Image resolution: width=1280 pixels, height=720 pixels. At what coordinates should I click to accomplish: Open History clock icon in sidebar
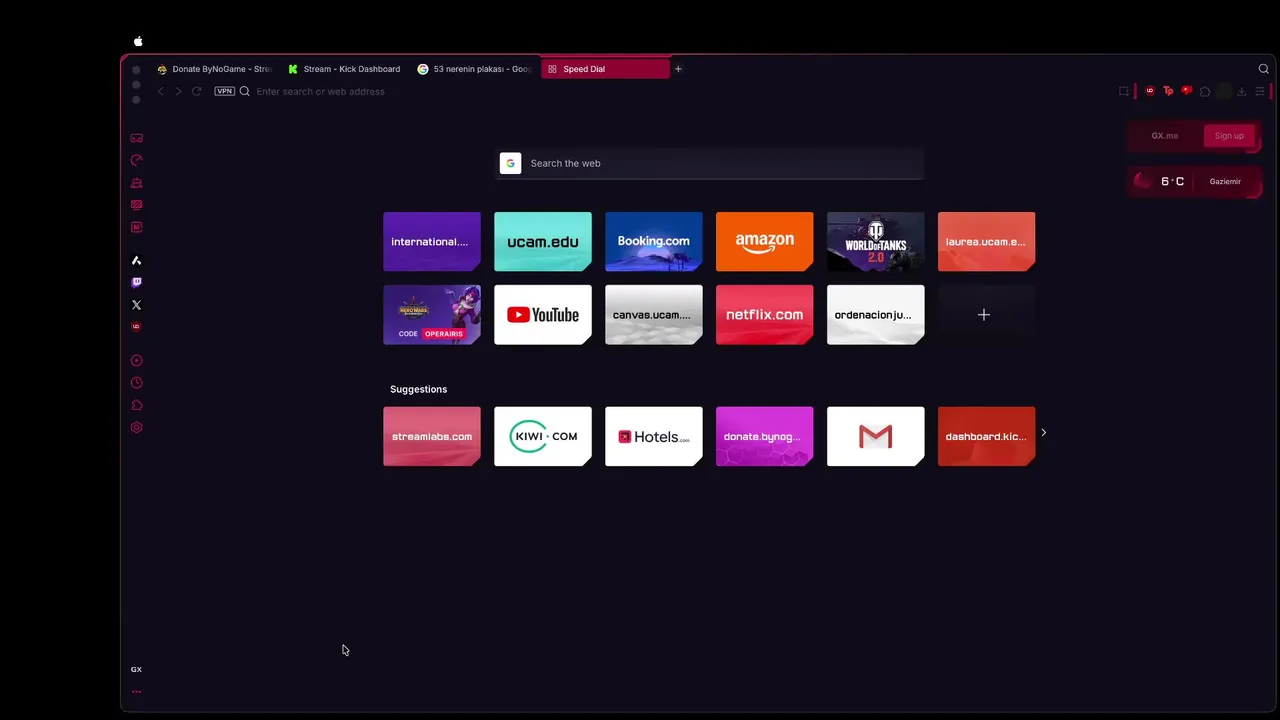137,383
